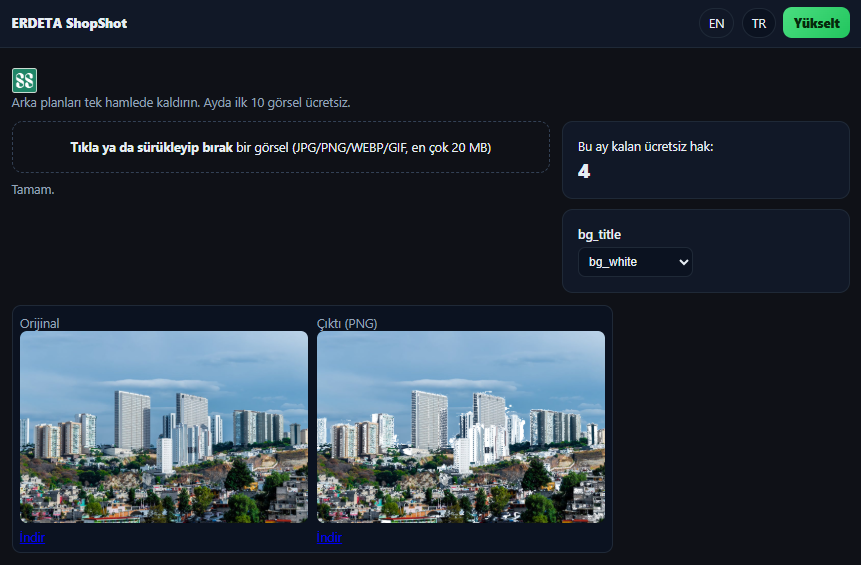Download output via İndir under Çıktı image
Viewport: 861px width, 565px height.
329,538
